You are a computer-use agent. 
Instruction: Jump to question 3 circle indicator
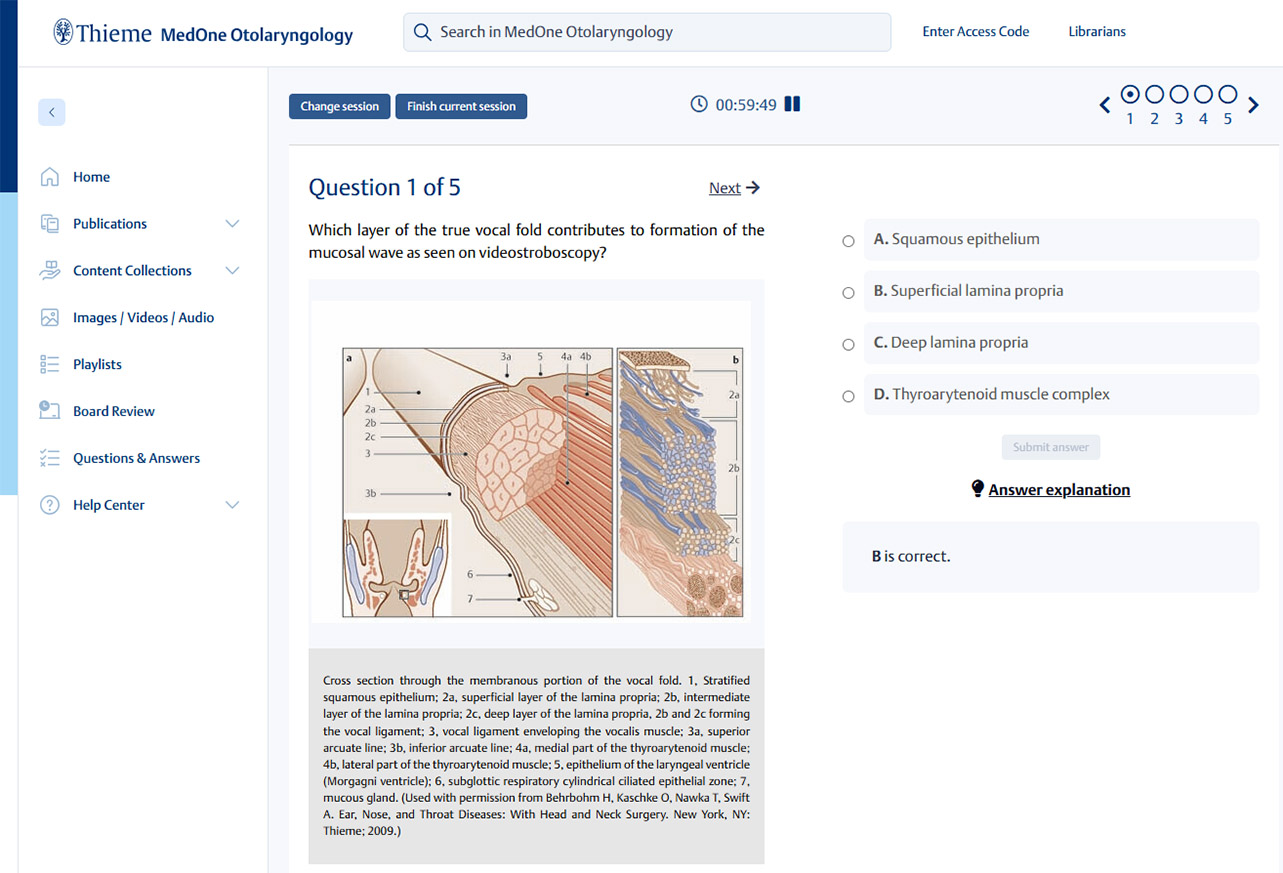(x=1178, y=95)
